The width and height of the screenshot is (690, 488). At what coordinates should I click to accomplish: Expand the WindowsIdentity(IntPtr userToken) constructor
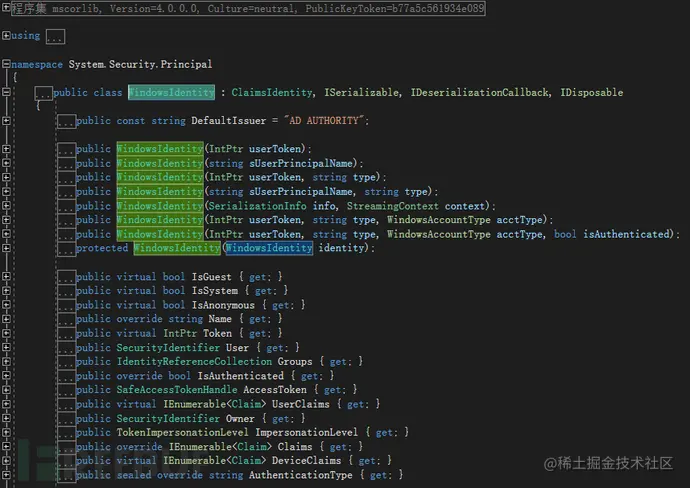[6, 149]
